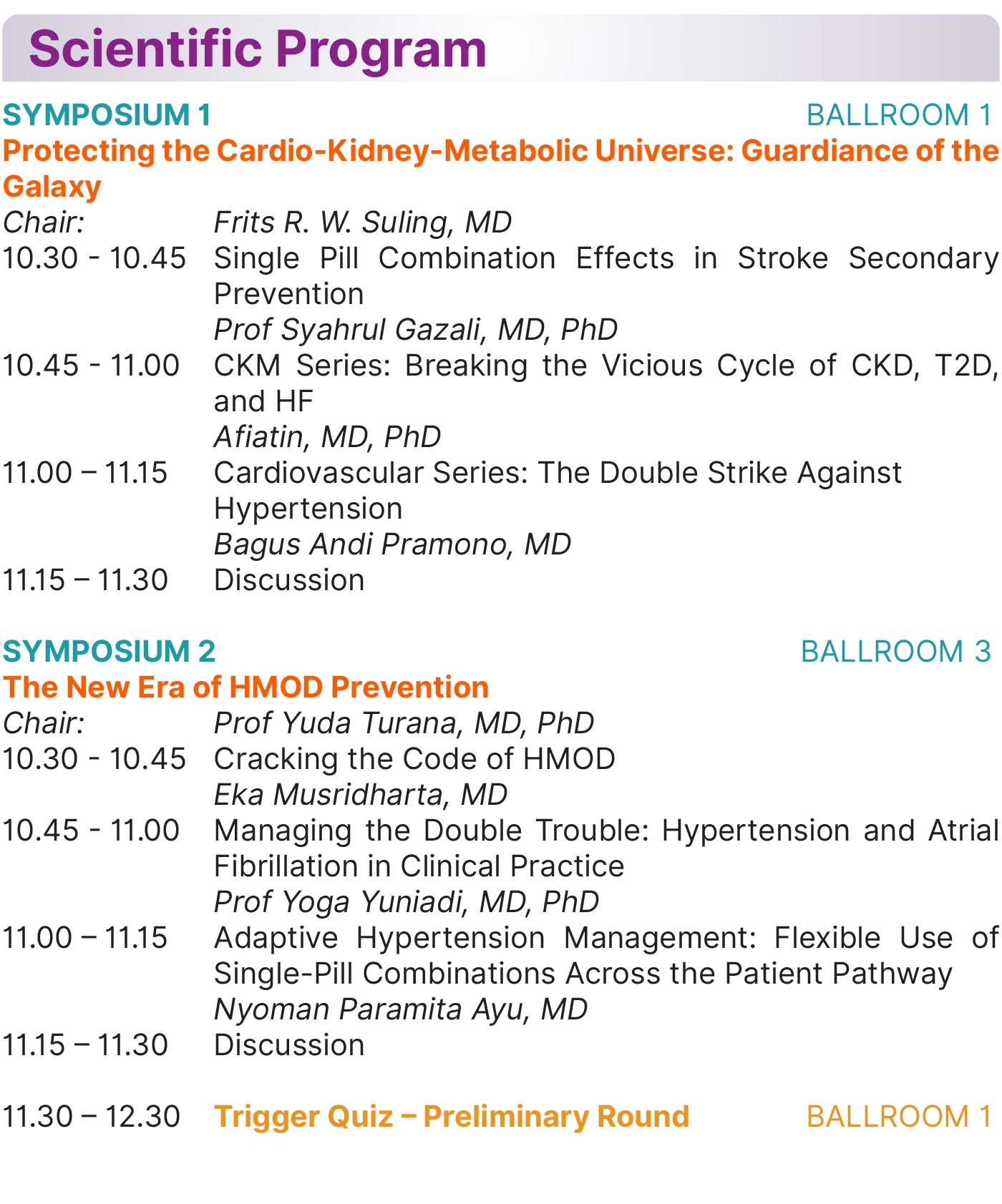
Task: Click chair Prof Yuda Turana
Action: pyautogui.click(x=404, y=723)
